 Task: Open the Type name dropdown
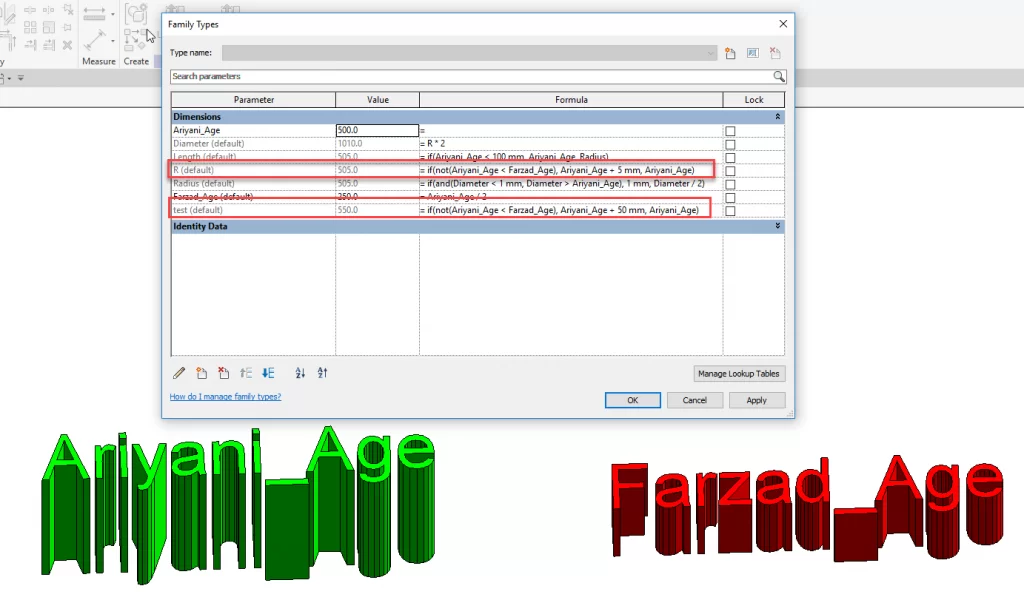[x=711, y=53]
